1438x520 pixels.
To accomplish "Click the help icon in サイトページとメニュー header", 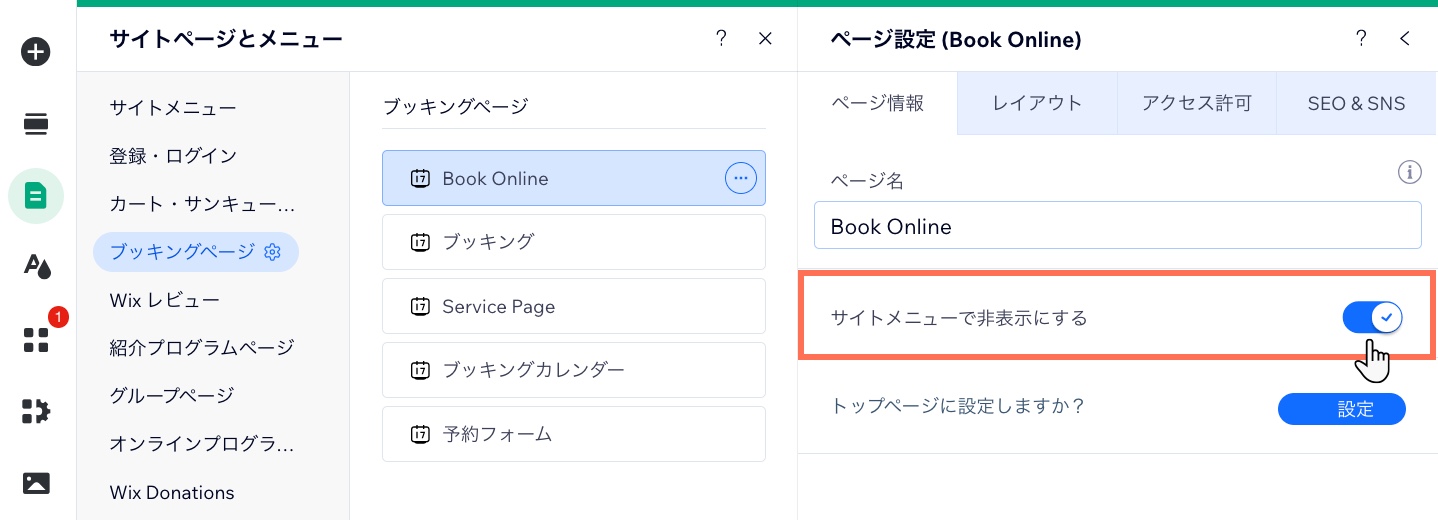I will 721,38.
